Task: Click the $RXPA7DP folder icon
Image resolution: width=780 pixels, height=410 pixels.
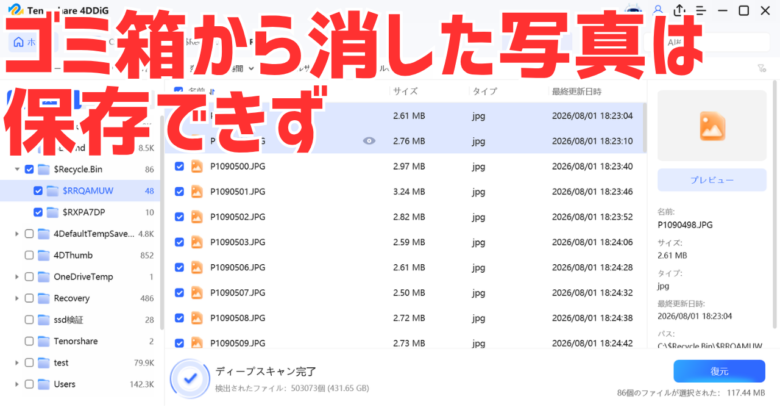Action: tap(52, 212)
